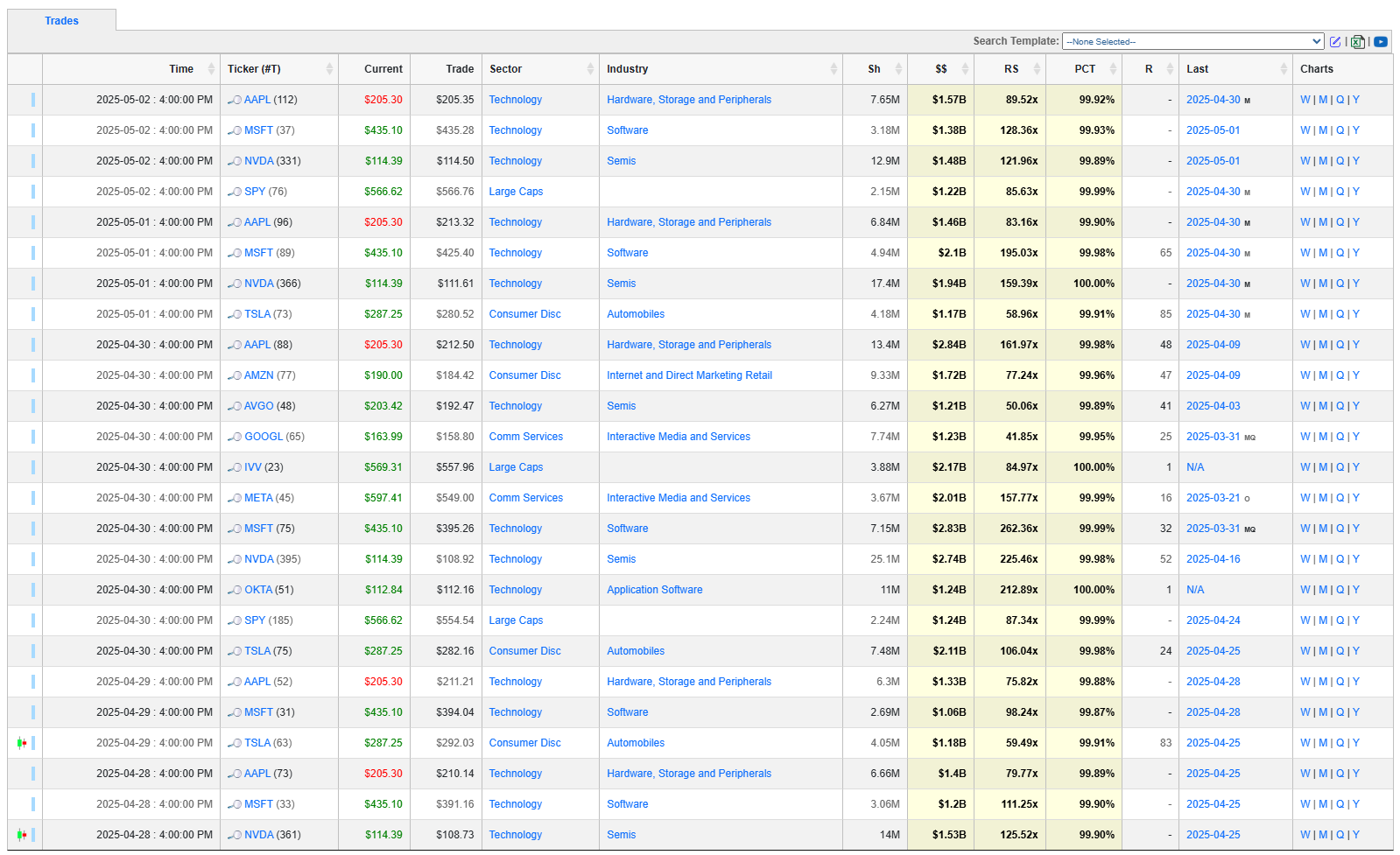The width and height of the screenshot is (1400, 855).
Task: Click blue bar marker in AAPL (112) row
Action: 33,100
